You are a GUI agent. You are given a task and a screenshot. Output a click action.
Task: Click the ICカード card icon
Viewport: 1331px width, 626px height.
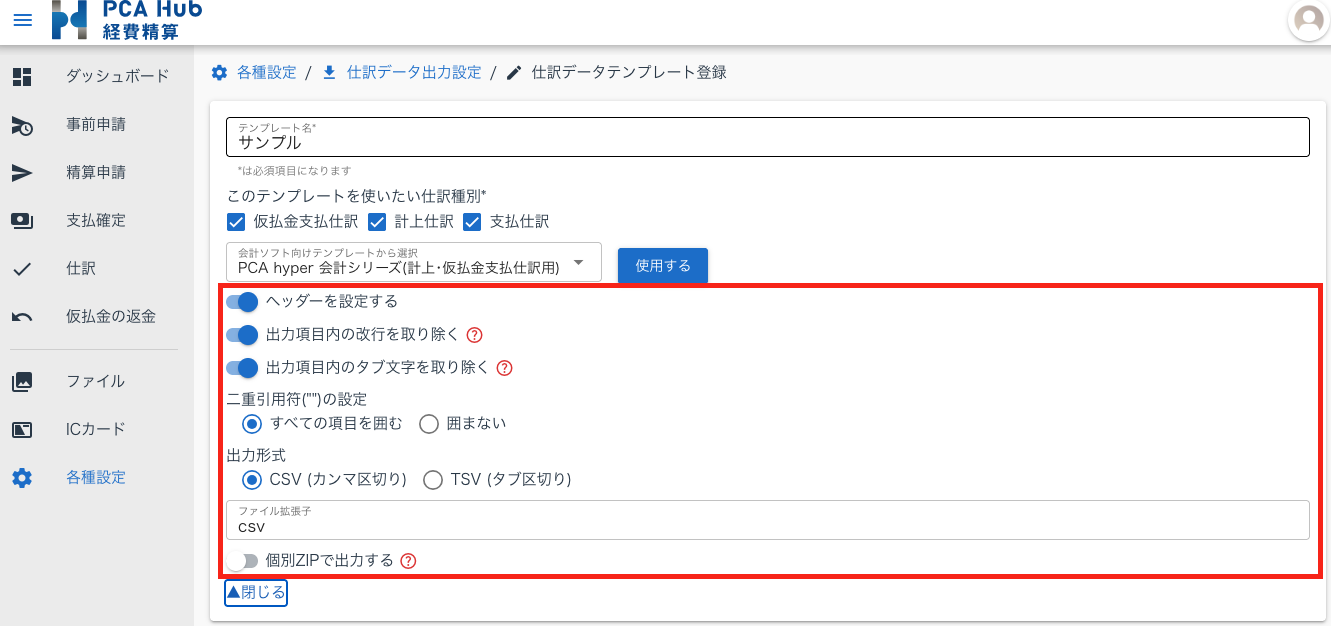(22, 430)
